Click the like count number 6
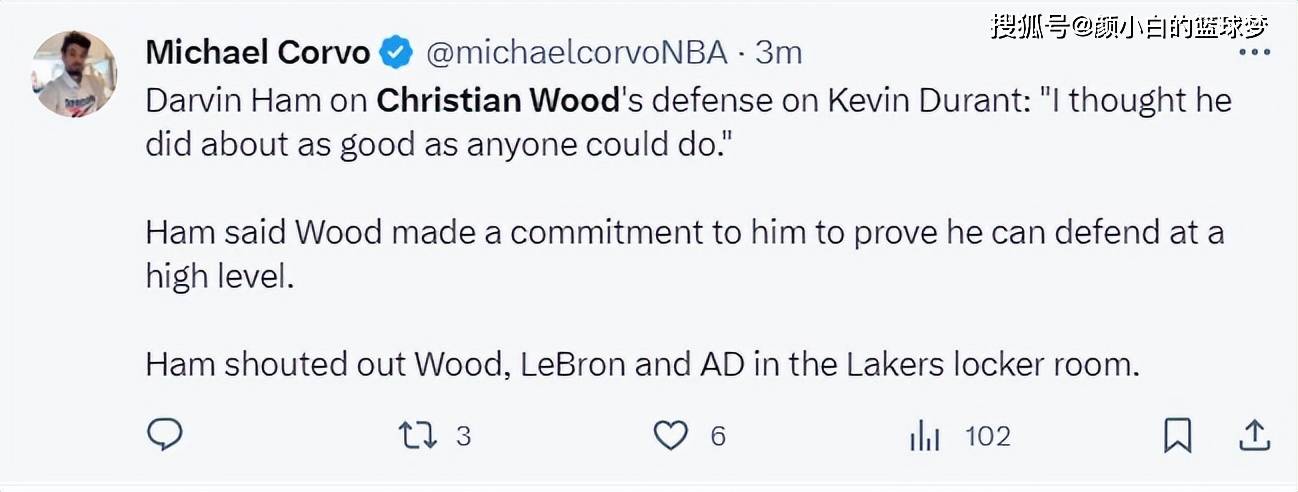Screen dimensions: 1298x492 tap(717, 436)
